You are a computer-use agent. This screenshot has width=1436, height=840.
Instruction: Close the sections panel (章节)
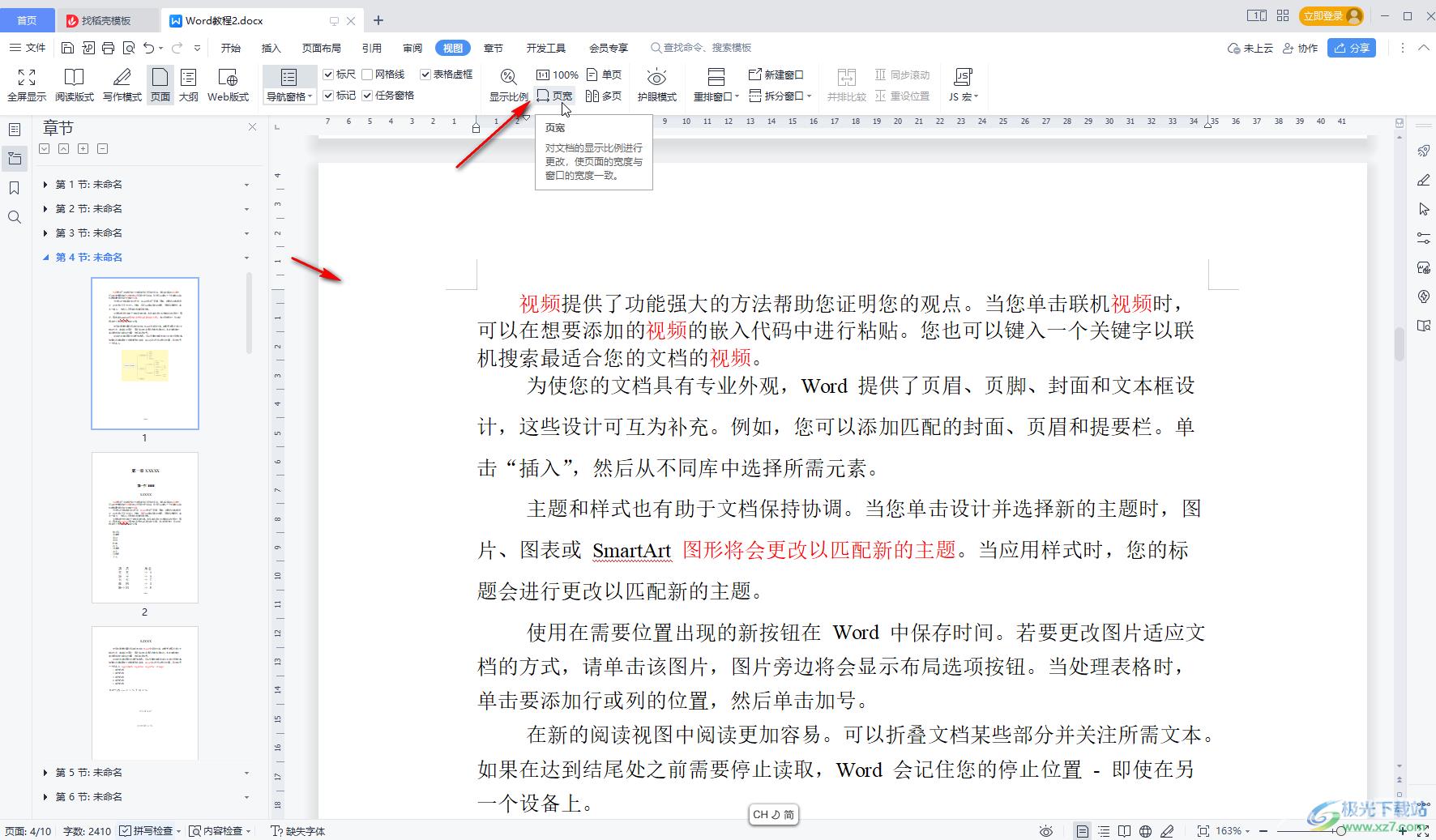252,127
